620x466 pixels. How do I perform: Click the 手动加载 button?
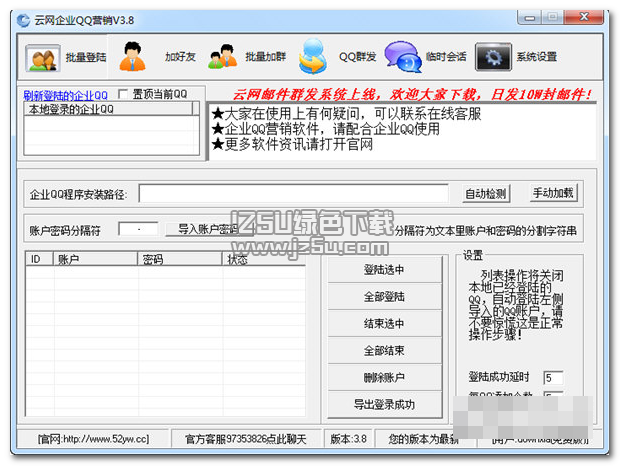tap(553, 193)
